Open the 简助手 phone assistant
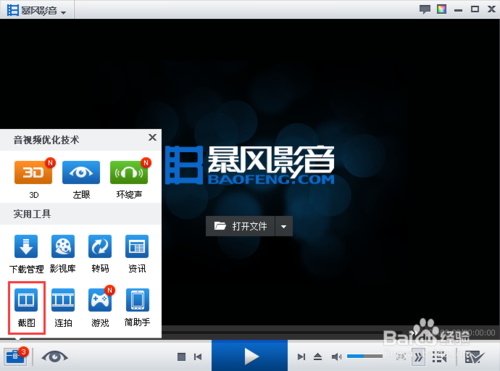This screenshot has height=371, width=500. tap(137, 300)
